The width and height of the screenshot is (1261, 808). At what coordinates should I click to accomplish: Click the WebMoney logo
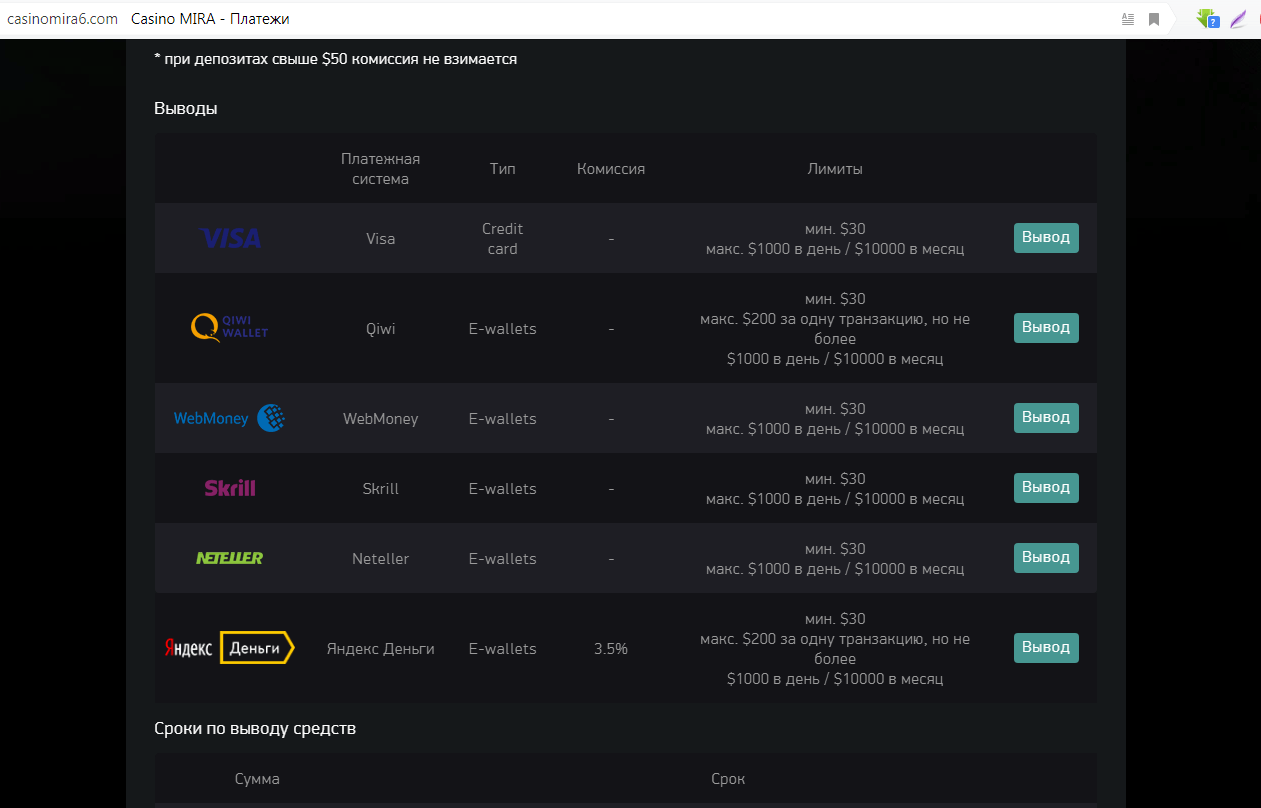(230, 418)
